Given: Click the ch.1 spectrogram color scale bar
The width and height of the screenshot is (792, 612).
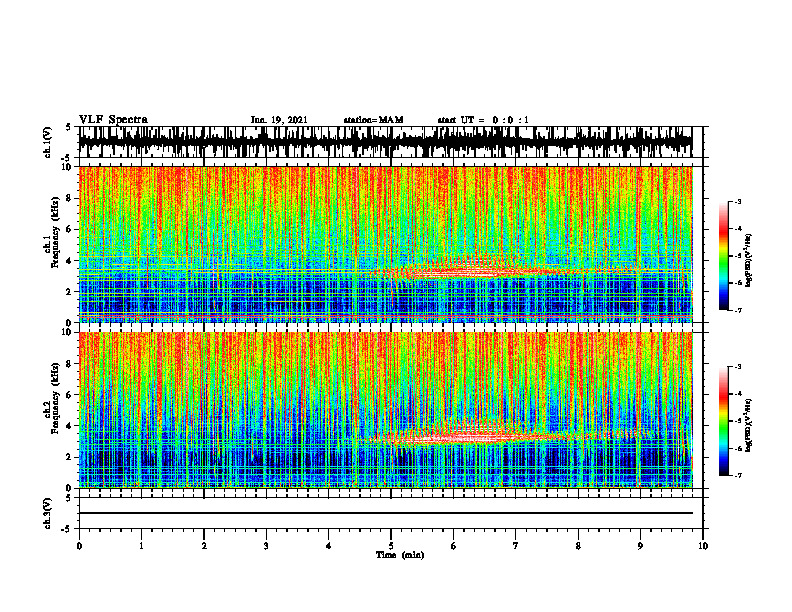Looking at the screenshot, I should click(723, 256).
